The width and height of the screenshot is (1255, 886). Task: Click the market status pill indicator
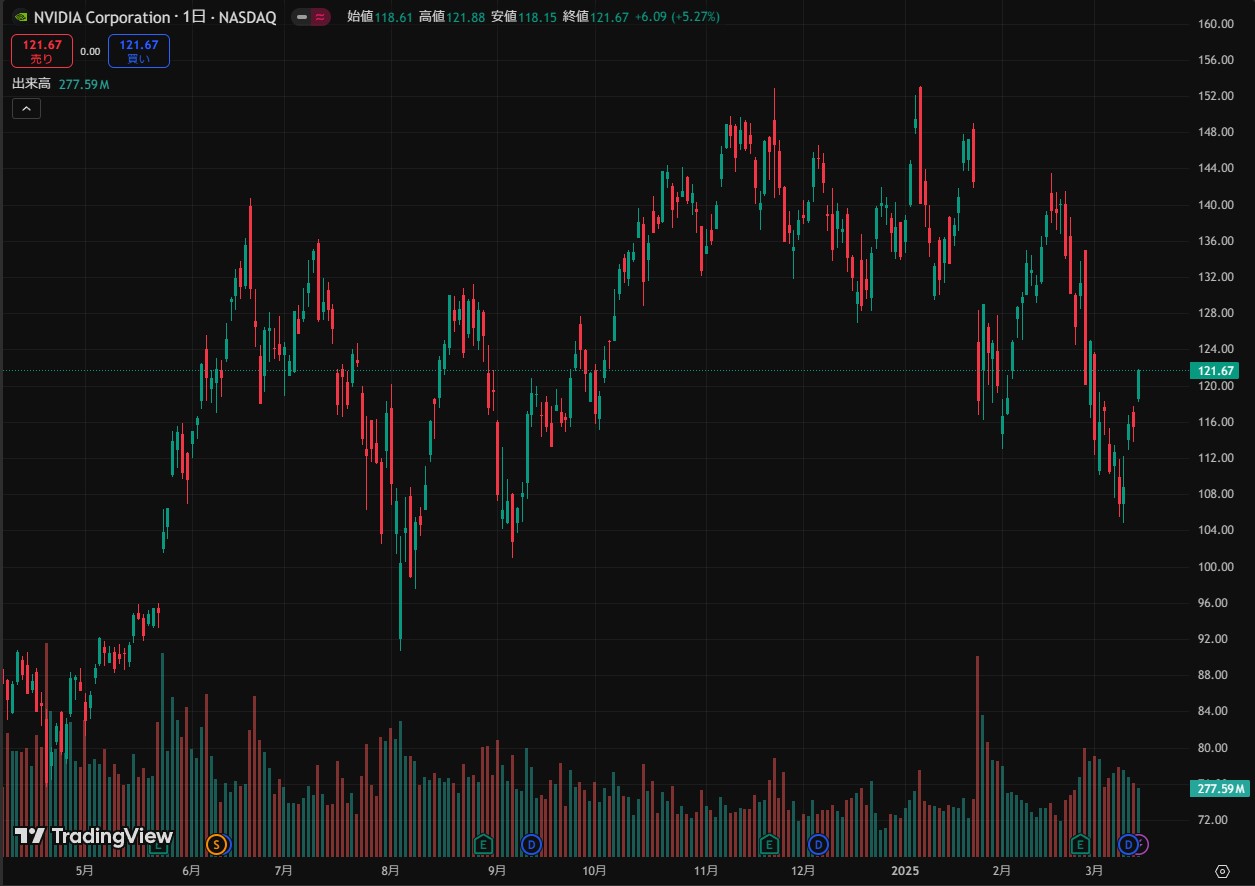click(x=311, y=17)
